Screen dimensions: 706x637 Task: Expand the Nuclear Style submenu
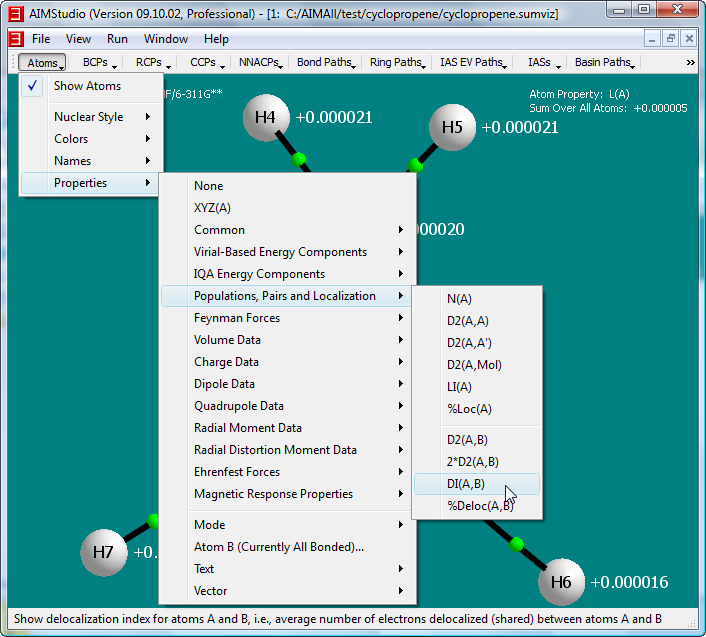pyautogui.click(x=90, y=117)
